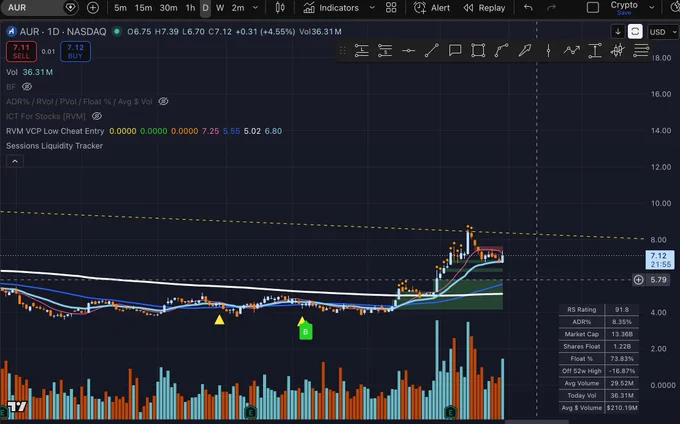Create an Alert

pyautogui.click(x=432, y=7)
